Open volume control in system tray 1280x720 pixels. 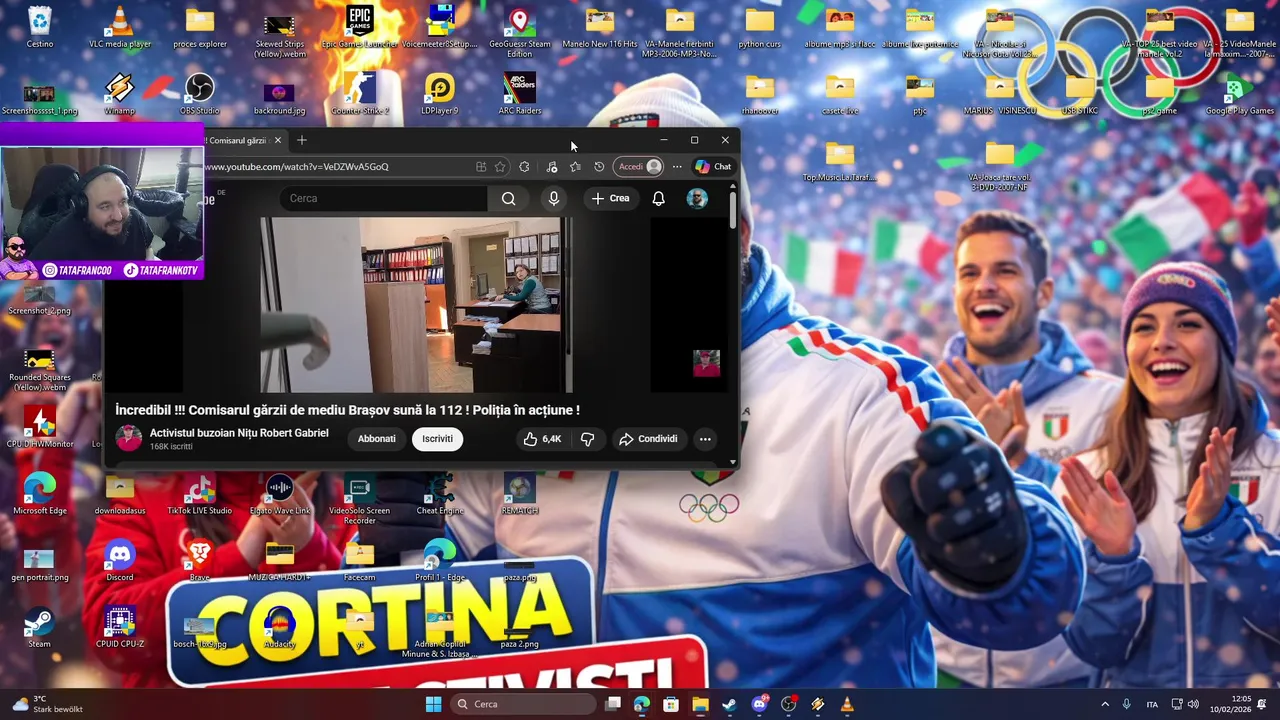tap(1193, 704)
